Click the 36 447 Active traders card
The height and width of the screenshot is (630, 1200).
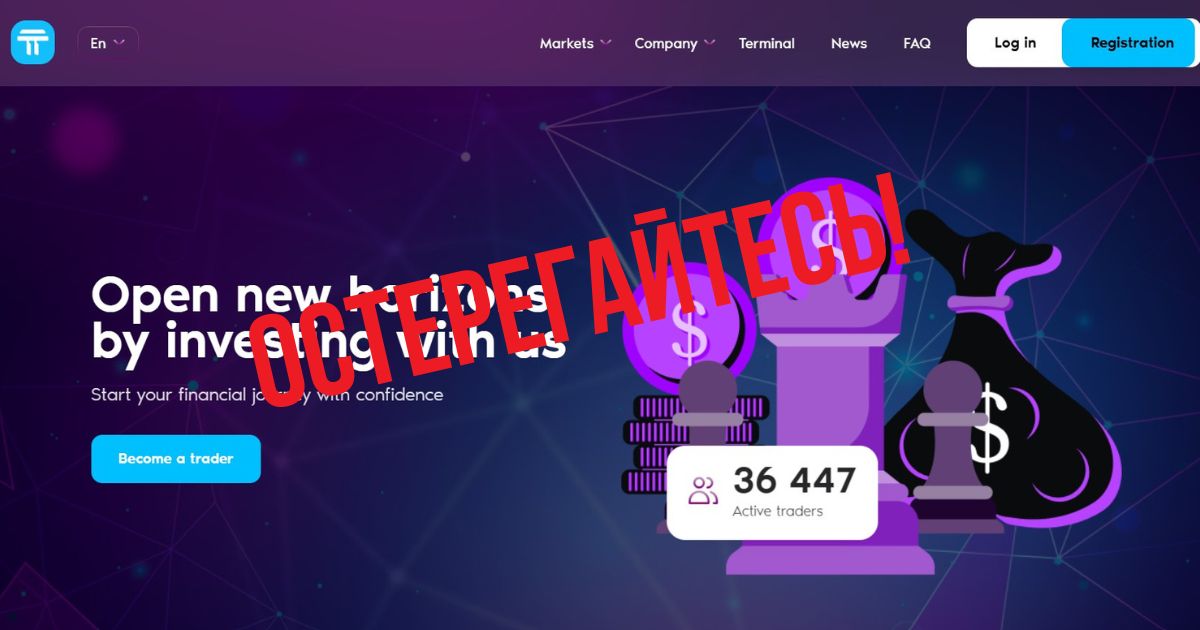point(772,493)
